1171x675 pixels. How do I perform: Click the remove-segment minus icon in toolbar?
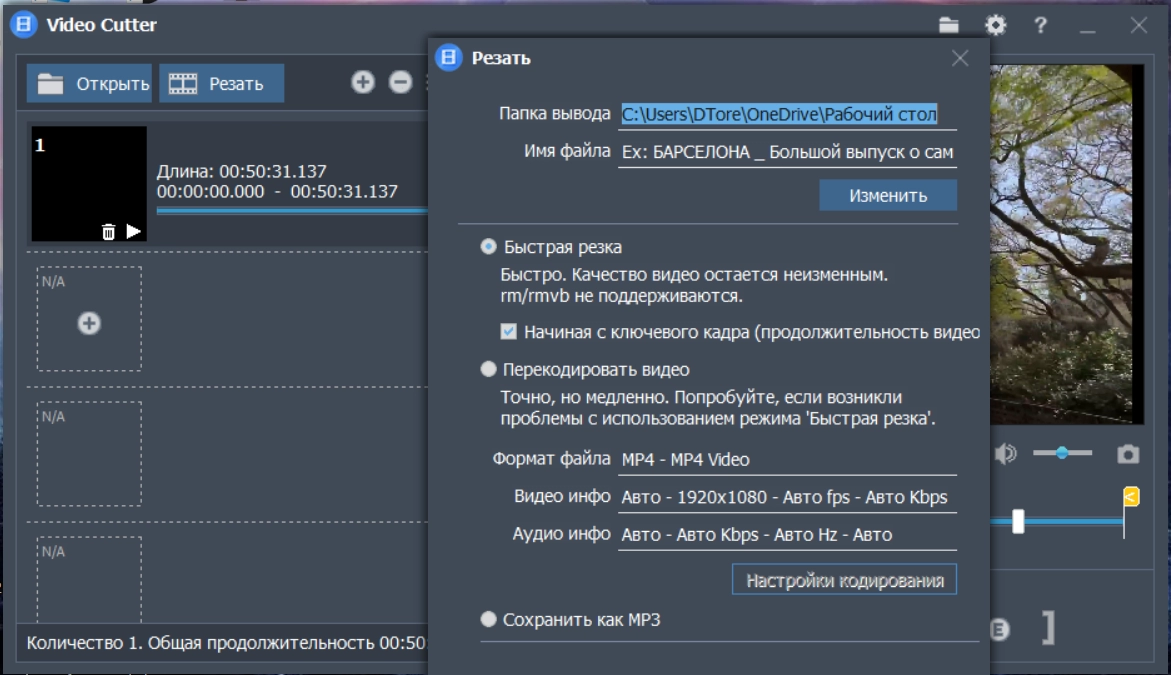pyautogui.click(x=400, y=83)
